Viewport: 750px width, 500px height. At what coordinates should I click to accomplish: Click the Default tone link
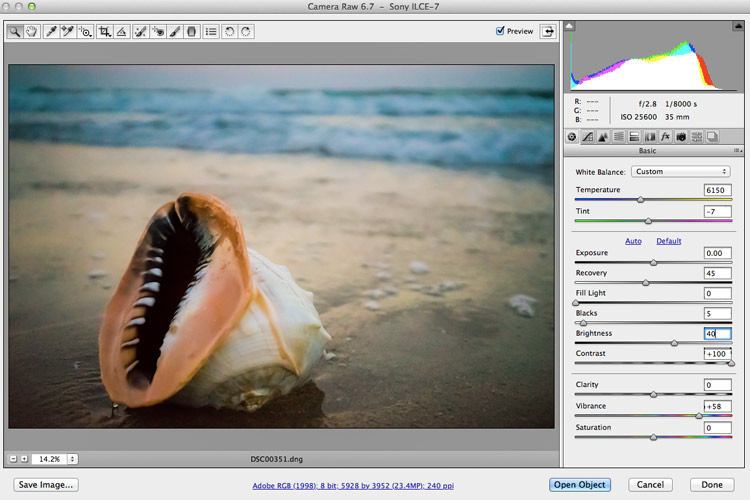point(669,241)
